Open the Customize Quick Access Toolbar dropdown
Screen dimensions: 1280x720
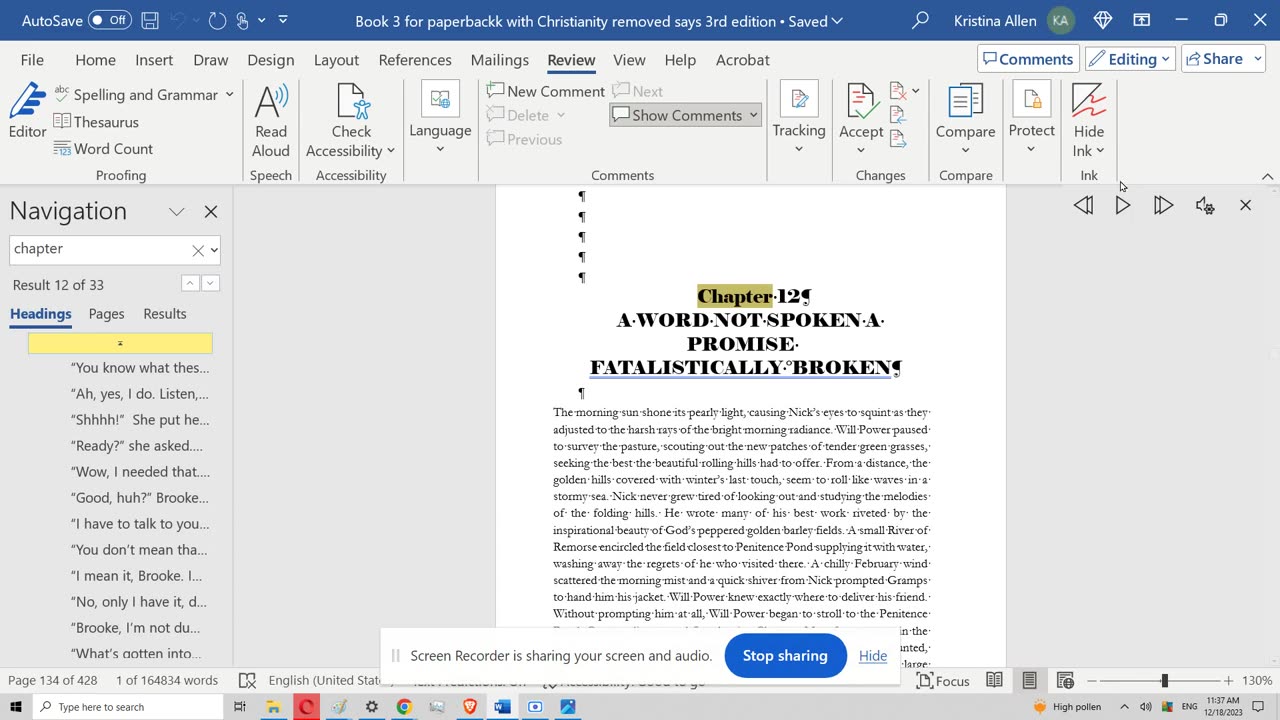[x=283, y=20]
